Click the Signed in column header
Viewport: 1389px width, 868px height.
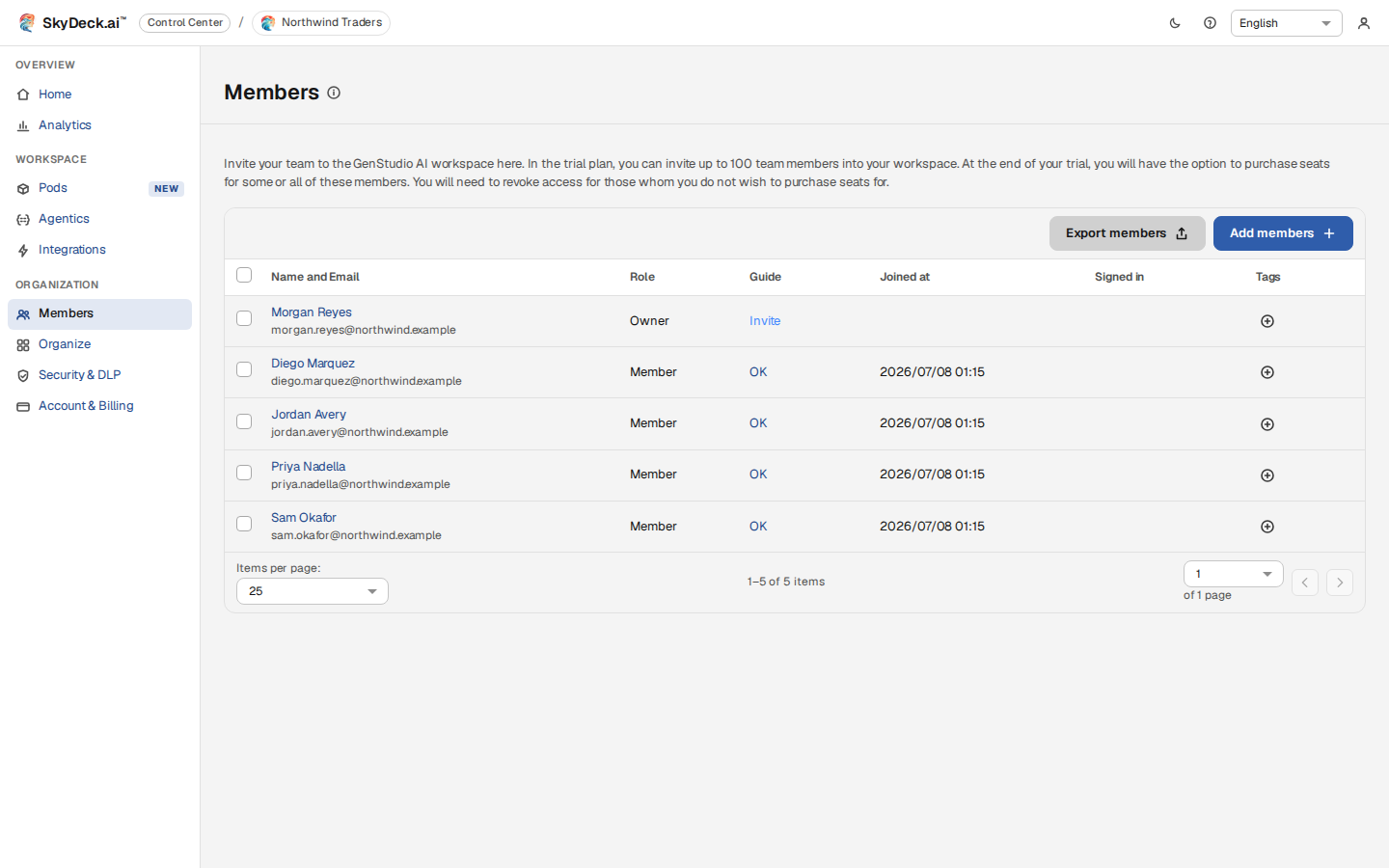click(x=1119, y=277)
